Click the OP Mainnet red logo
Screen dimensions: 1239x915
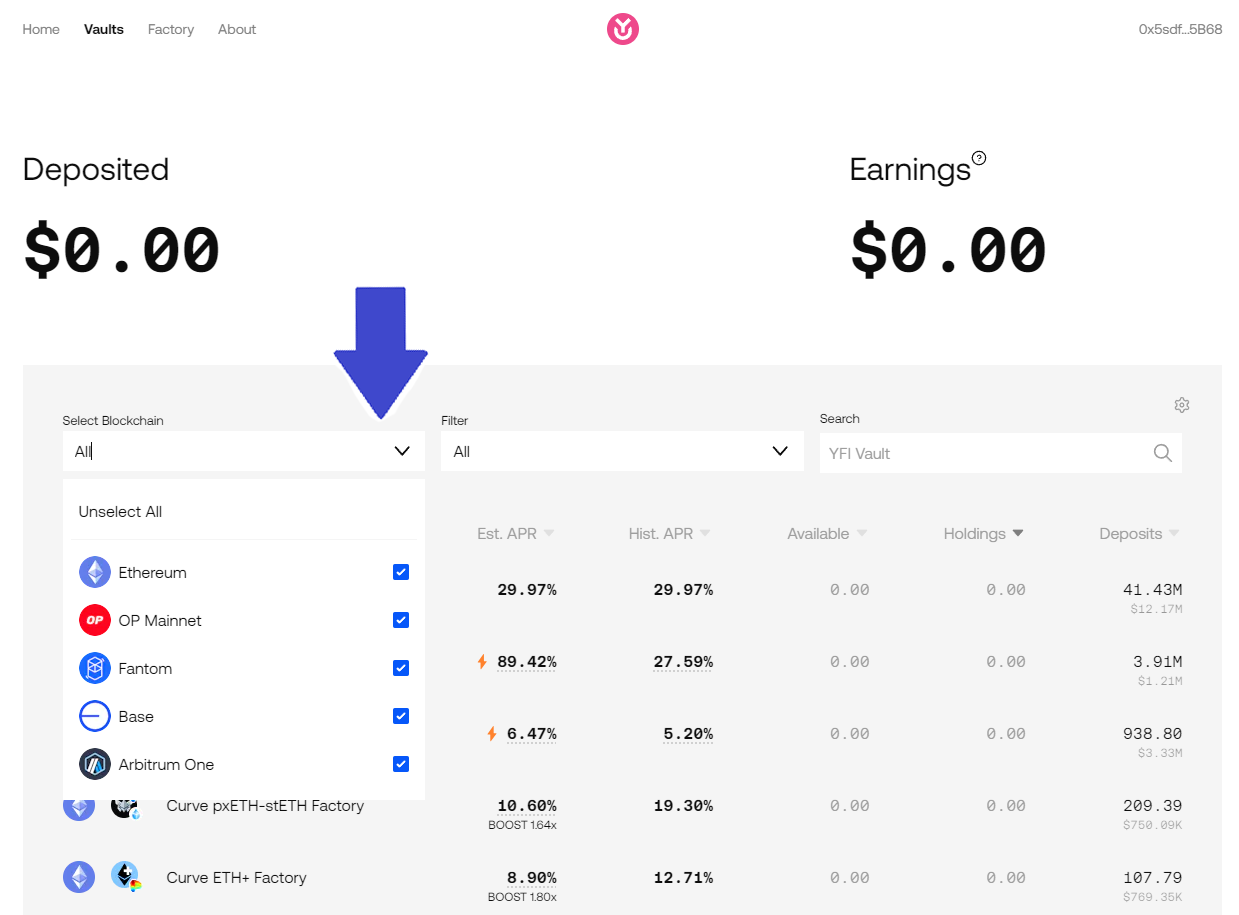(x=95, y=620)
